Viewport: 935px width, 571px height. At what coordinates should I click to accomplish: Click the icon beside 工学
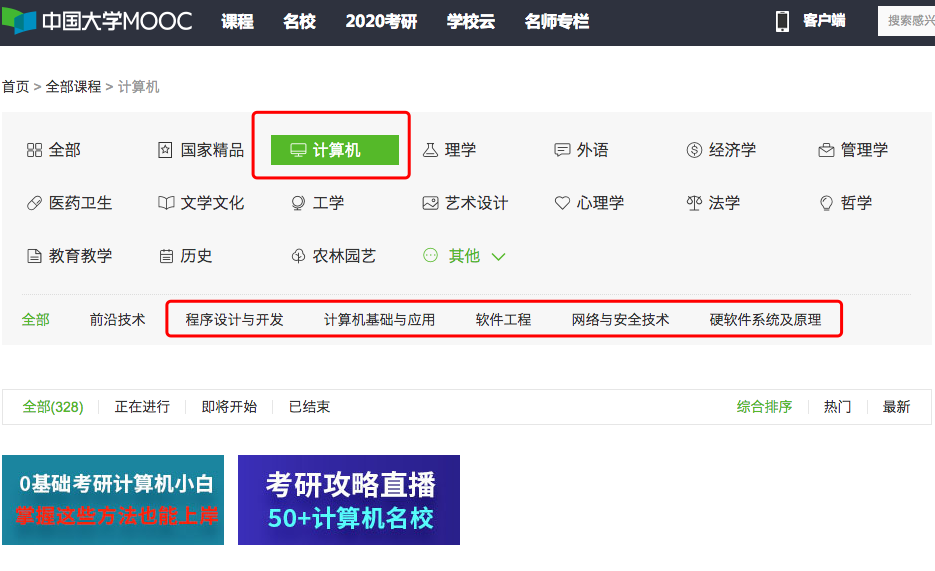point(298,203)
